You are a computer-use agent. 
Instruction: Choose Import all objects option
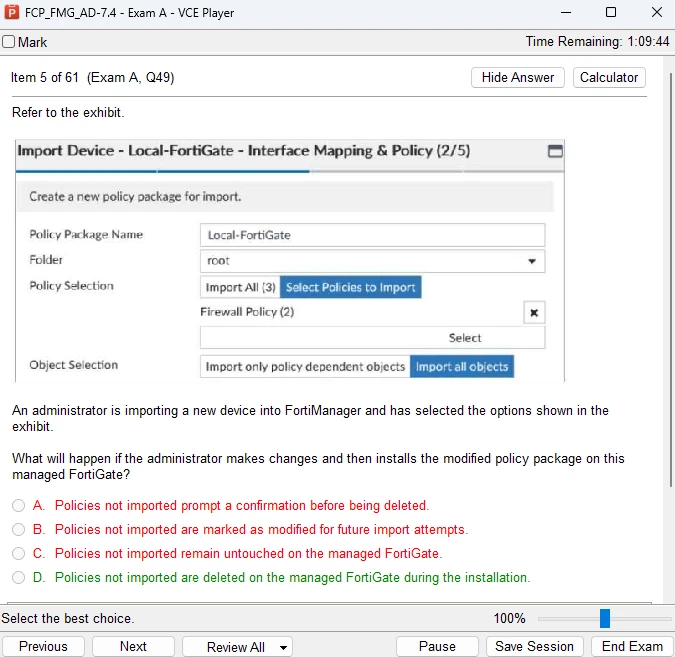point(462,366)
